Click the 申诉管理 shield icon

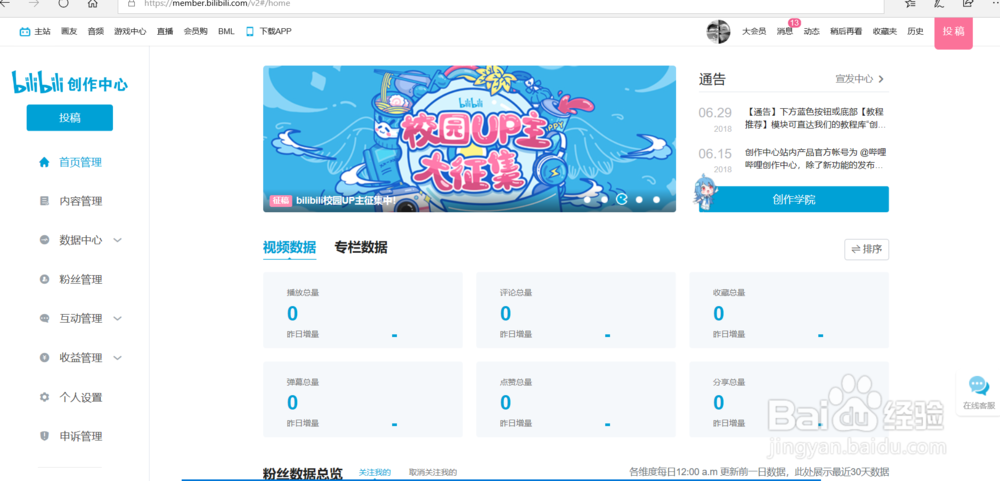point(44,436)
